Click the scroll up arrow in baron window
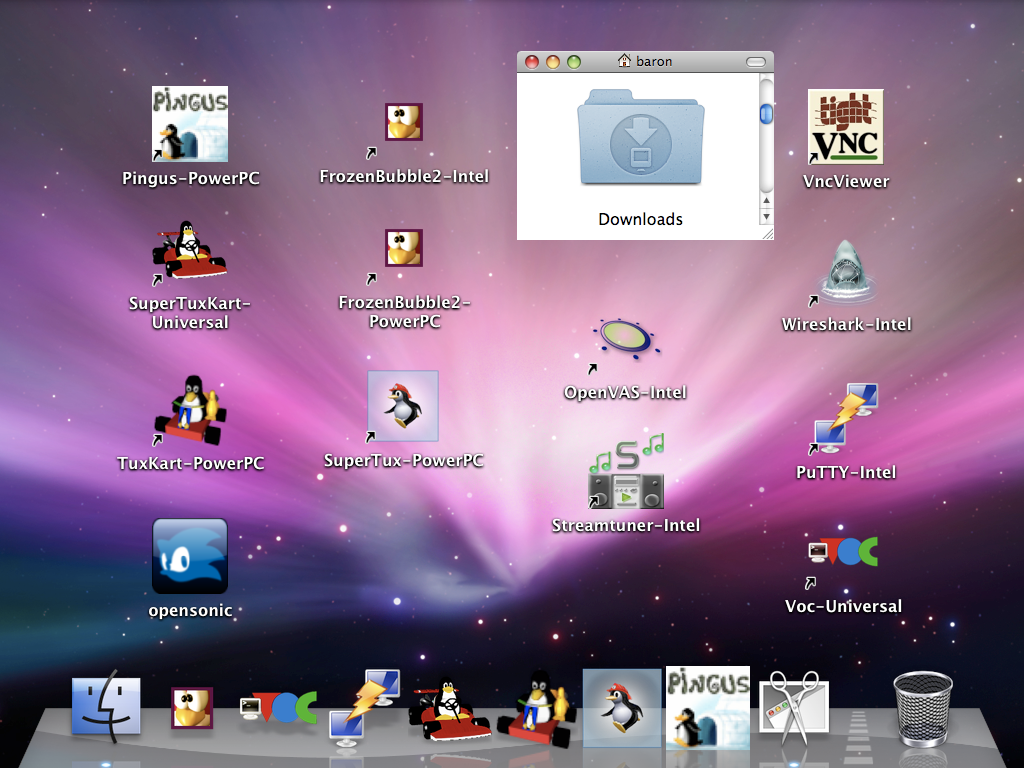 pos(766,200)
